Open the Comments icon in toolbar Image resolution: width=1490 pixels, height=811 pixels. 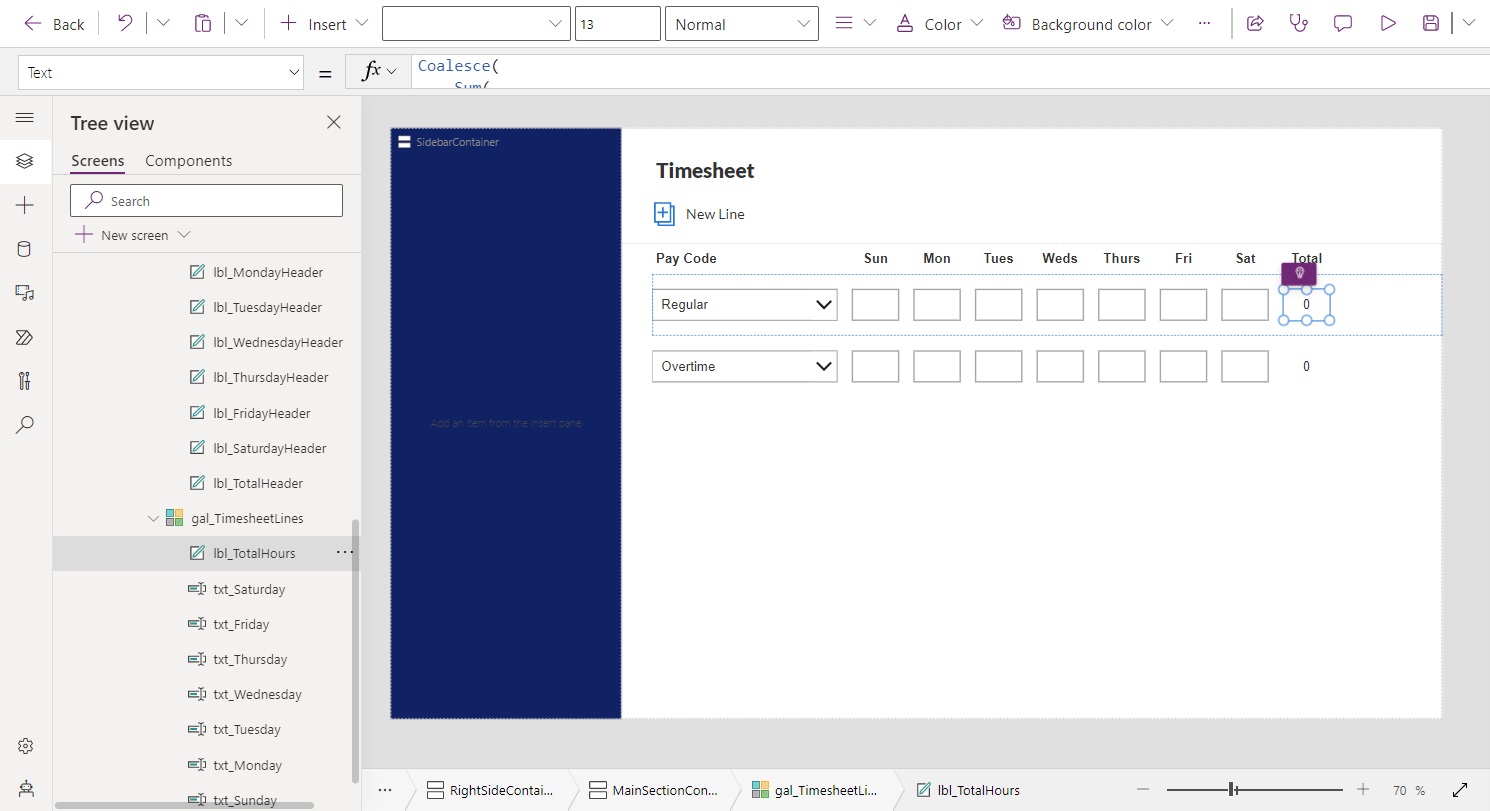[1343, 24]
